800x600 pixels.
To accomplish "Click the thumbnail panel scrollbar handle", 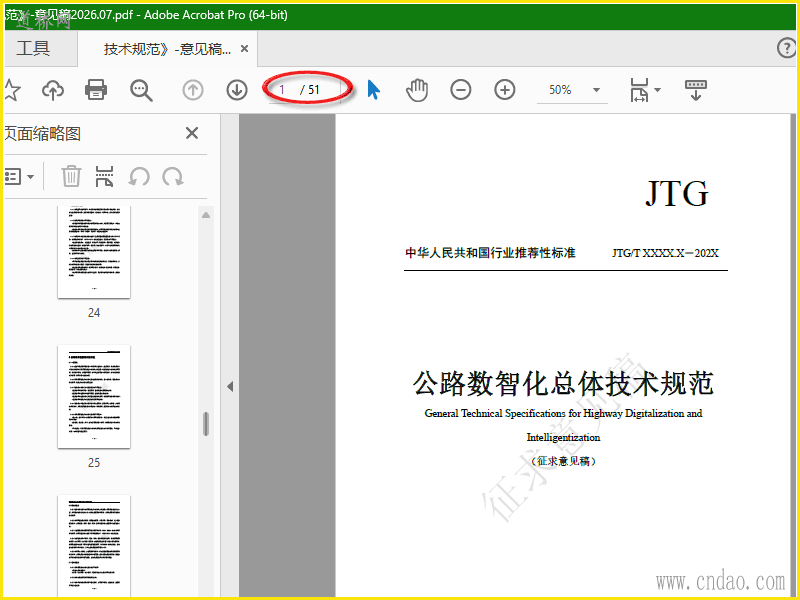I will [x=206, y=423].
